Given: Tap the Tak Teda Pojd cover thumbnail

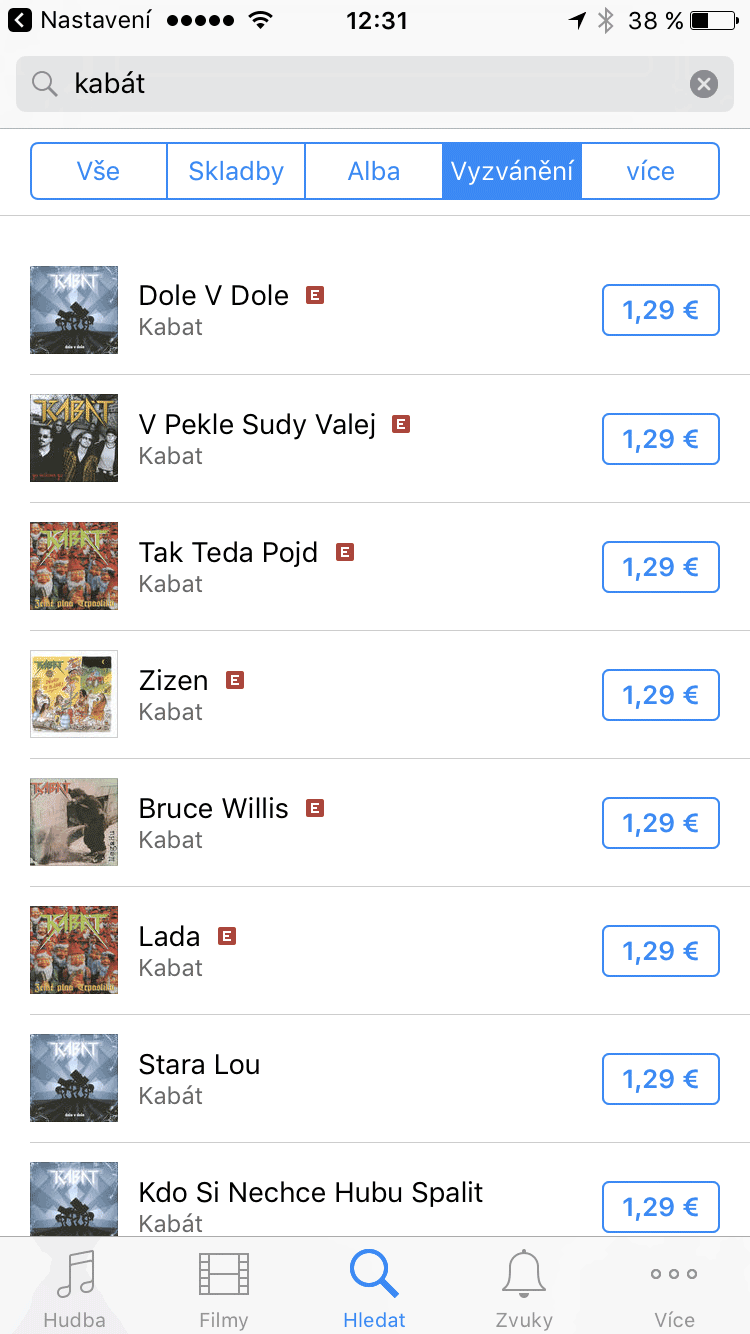Looking at the screenshot, I should click(x=74, y=566).
